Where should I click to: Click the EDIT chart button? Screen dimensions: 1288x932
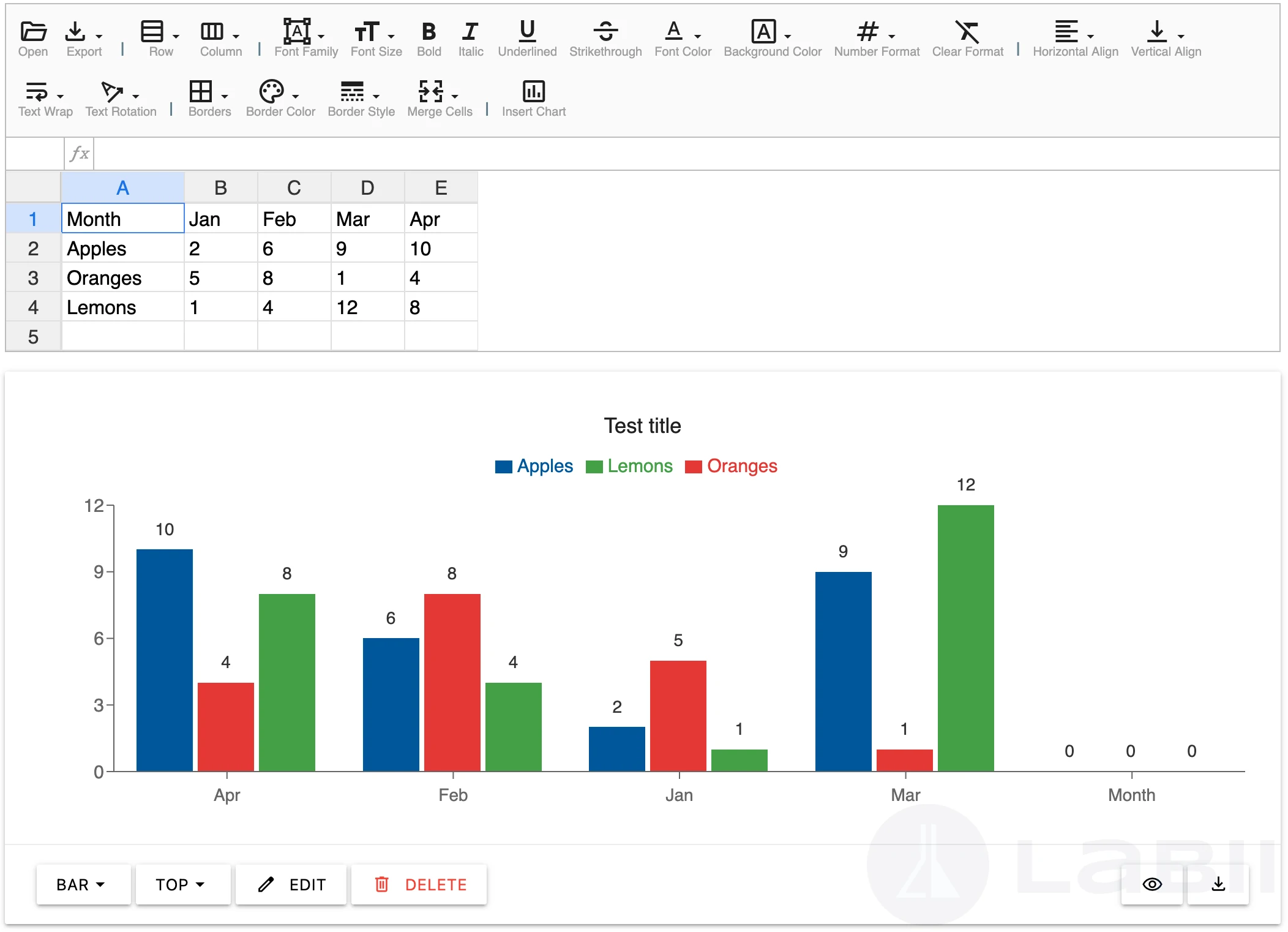pos(291,884)
